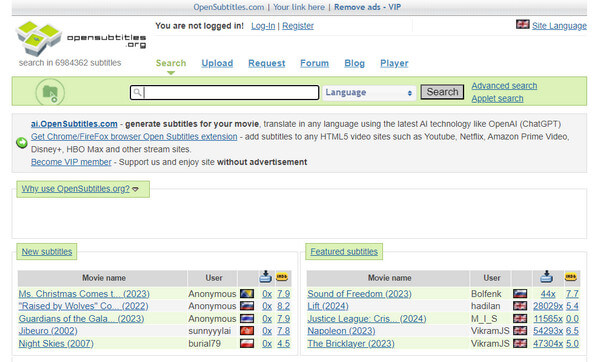The image size is (600, 362).
Task: Click flag icon in Sound of Freedom row
Action: click(x=520, y=294)
